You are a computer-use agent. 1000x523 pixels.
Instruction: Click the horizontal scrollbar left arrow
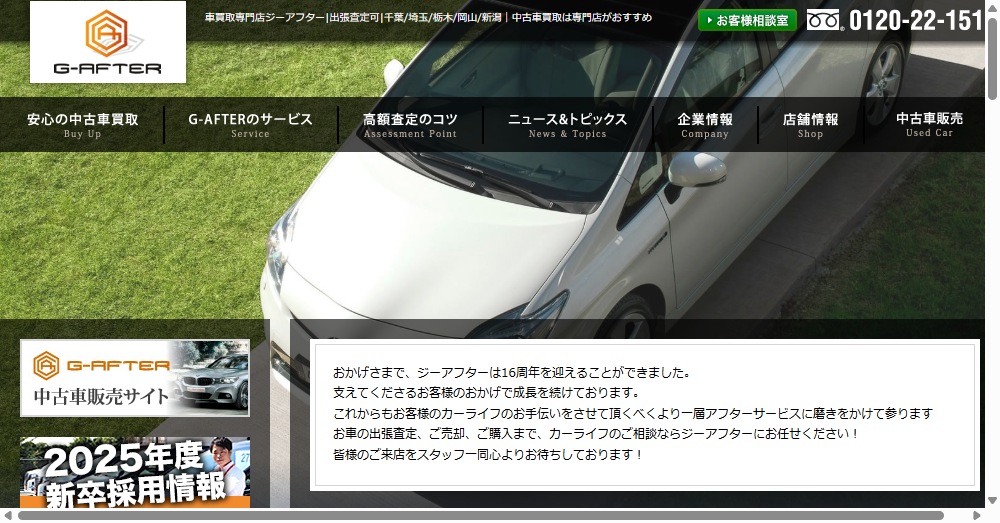tap(7, 516)
